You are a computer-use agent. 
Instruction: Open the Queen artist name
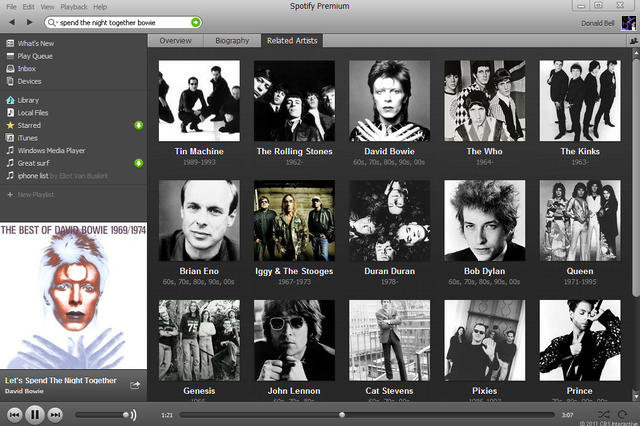(580, 271)
